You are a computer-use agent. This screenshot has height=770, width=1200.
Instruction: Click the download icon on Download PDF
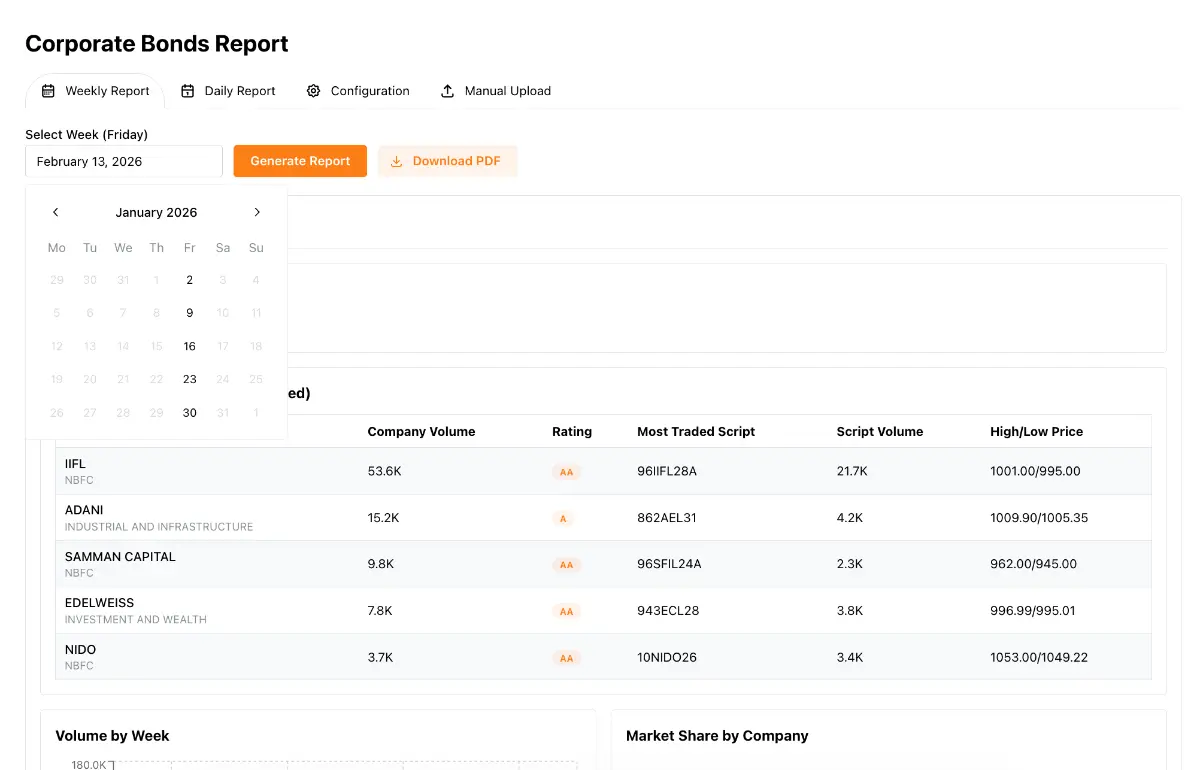pos(397,161)
